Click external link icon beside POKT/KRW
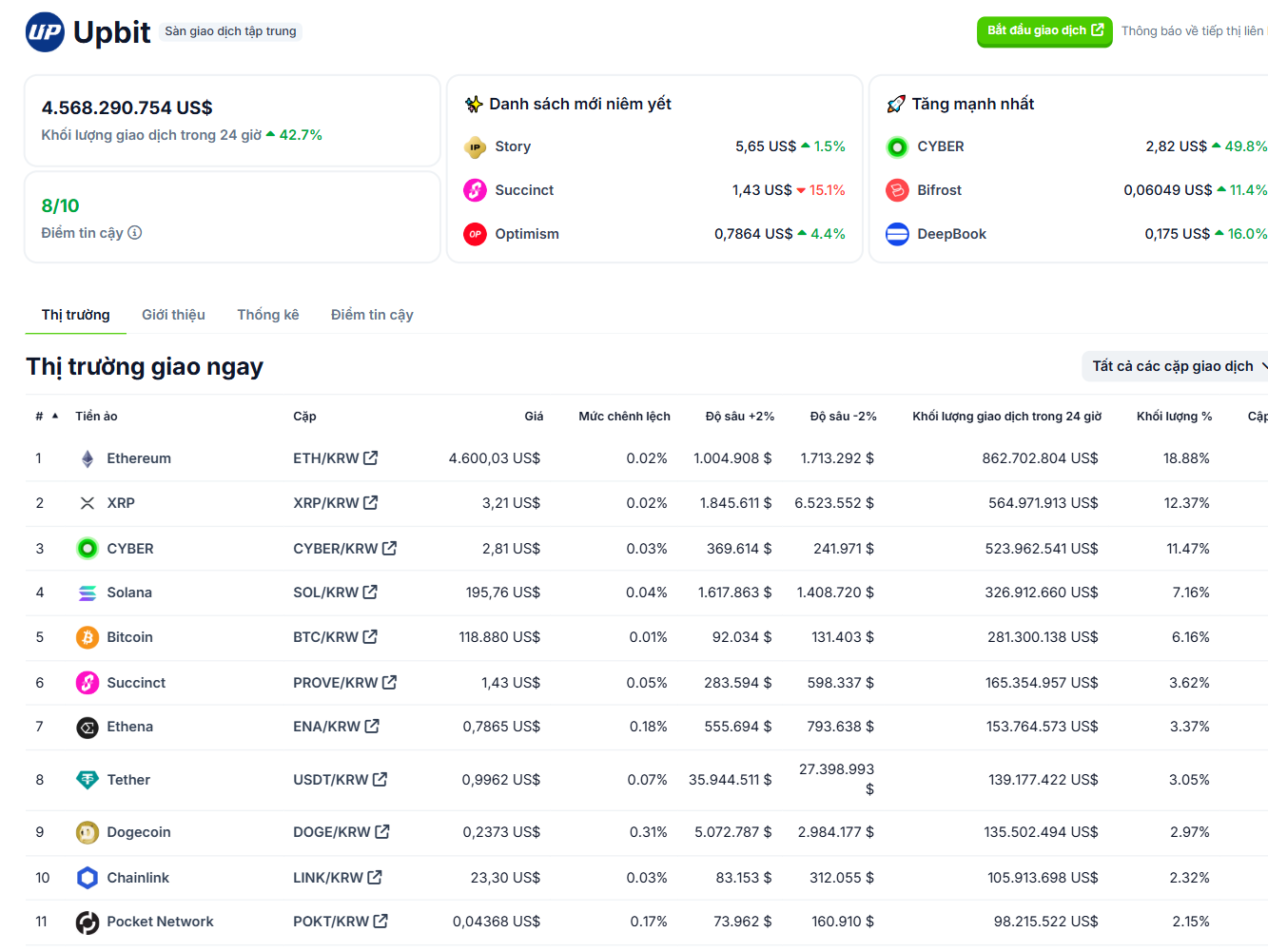 click(x=380, y=921)
